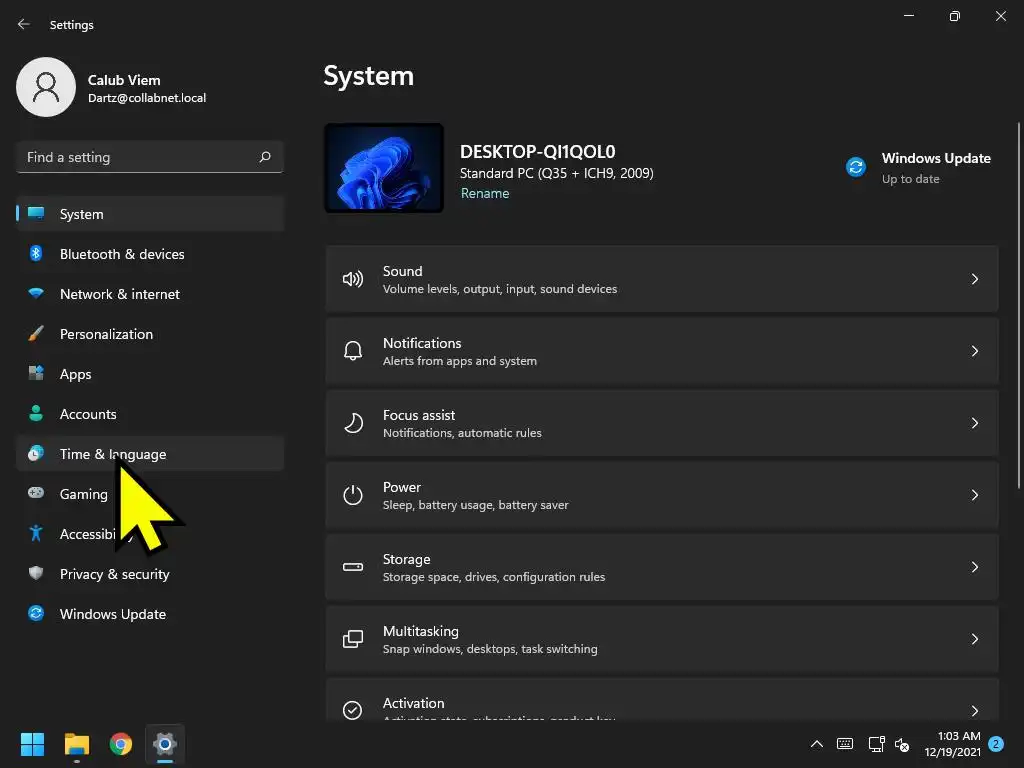The width and height of the screenshot is (1024, 768).
Task: Show hidden tray icons chevron
Action: tap(816, 744)
